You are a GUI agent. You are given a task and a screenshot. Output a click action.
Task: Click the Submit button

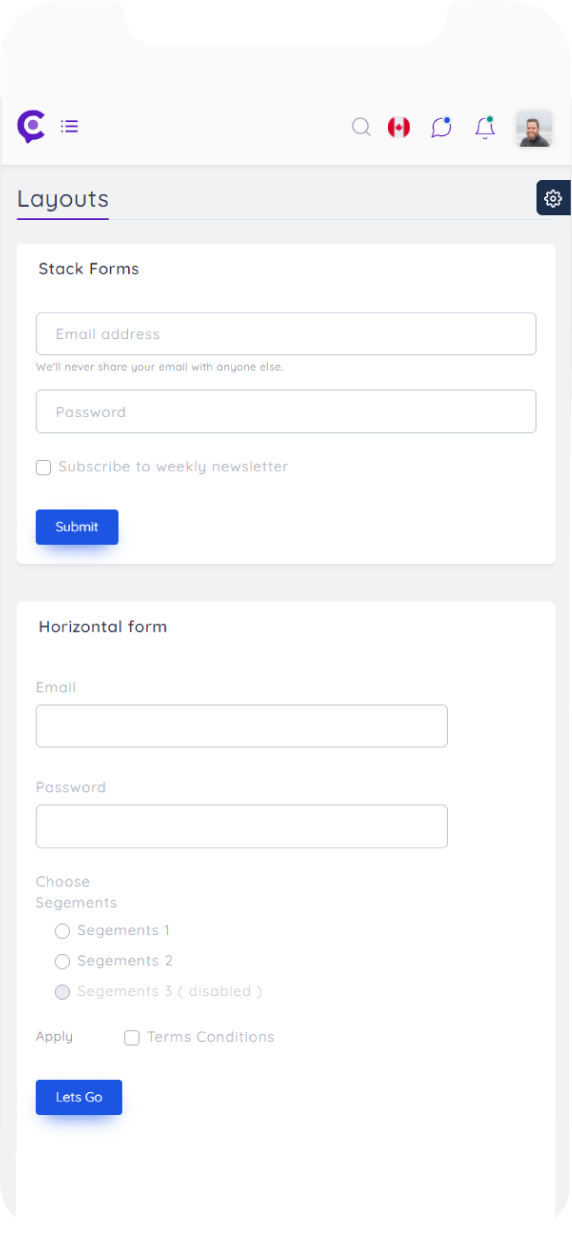[x=77, y=527]
